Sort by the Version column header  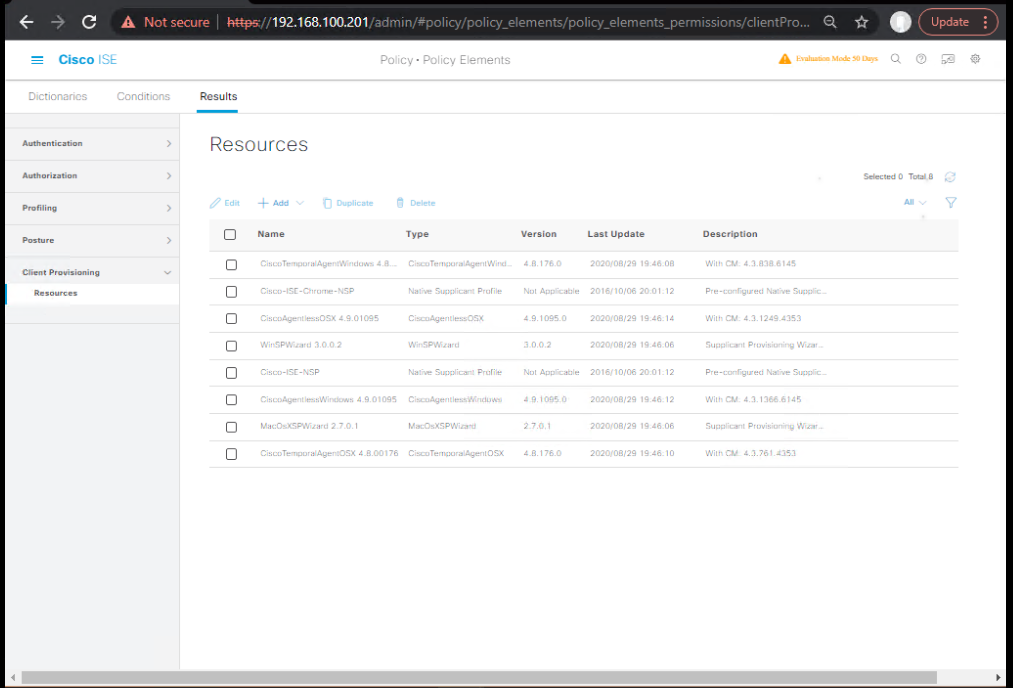click(539, 234)
